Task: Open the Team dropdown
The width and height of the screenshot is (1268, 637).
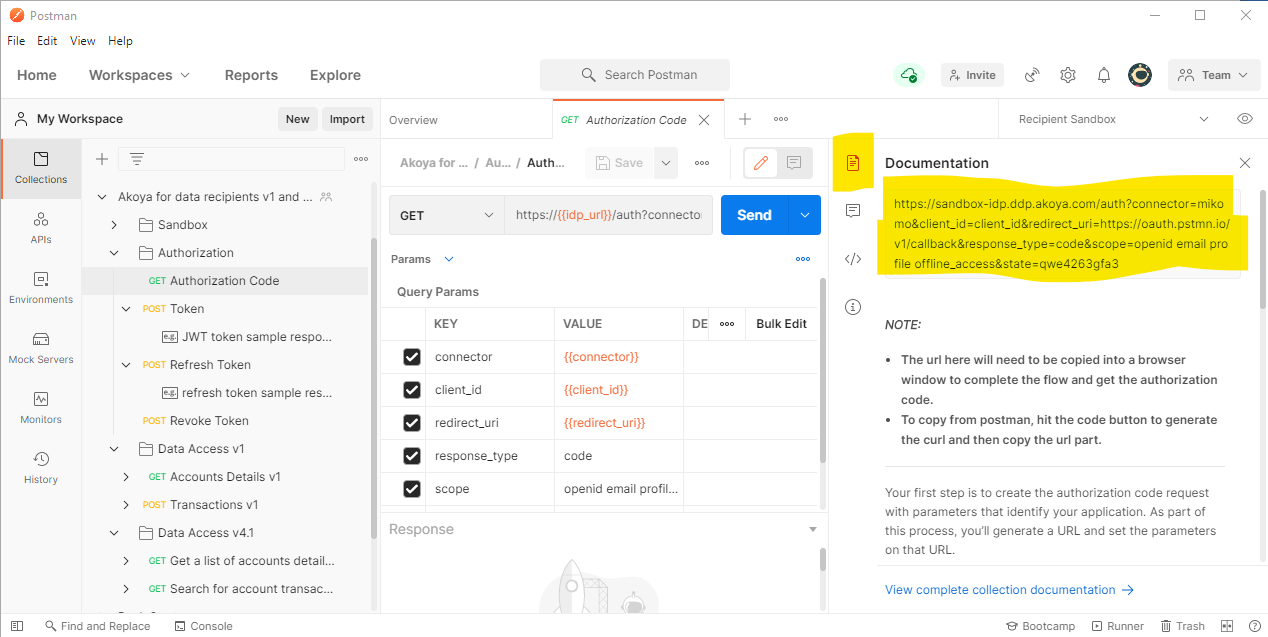Action: (x=1213, y=75)
